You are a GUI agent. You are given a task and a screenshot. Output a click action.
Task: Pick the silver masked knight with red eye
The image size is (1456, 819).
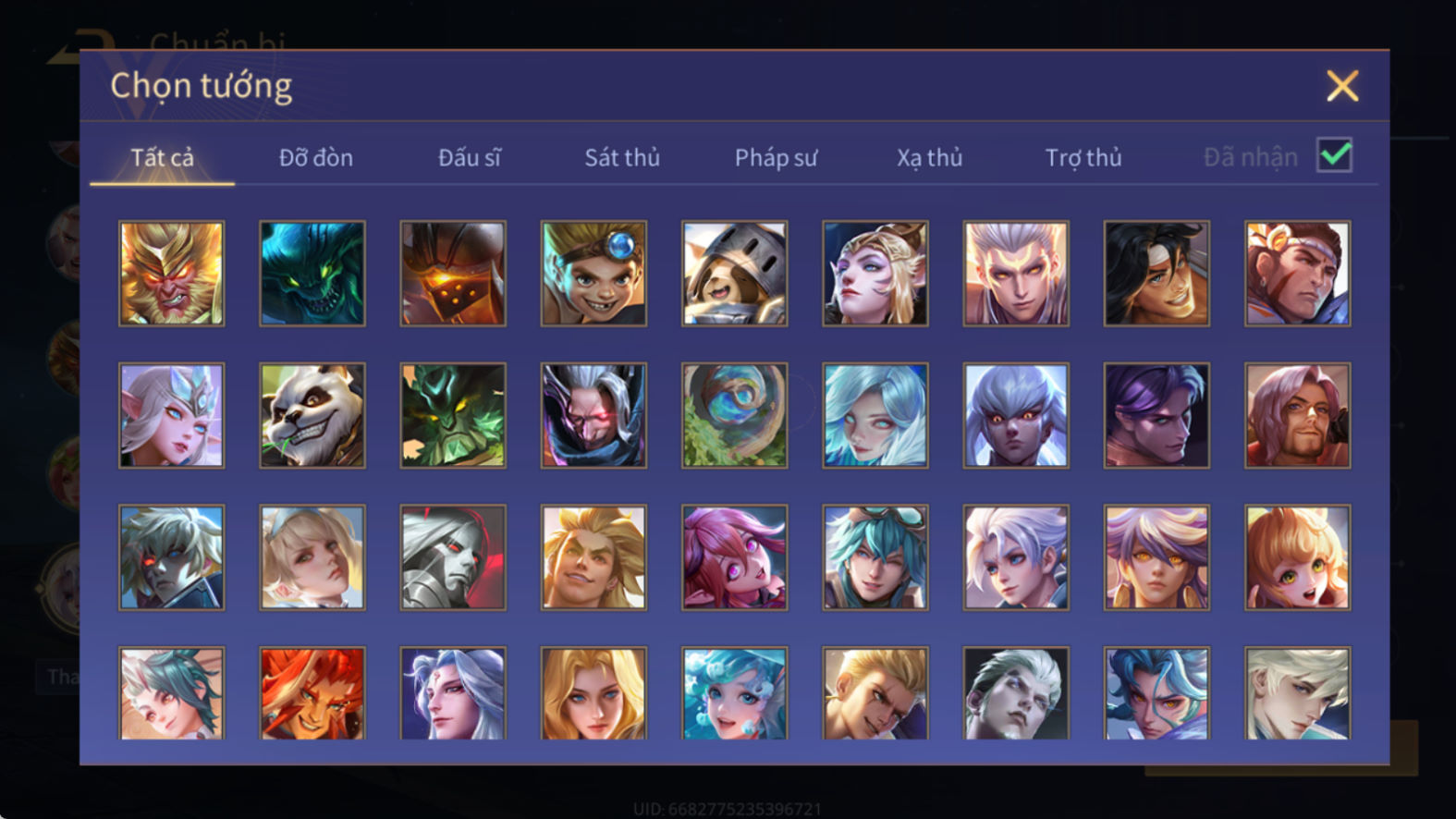(453, 557)
